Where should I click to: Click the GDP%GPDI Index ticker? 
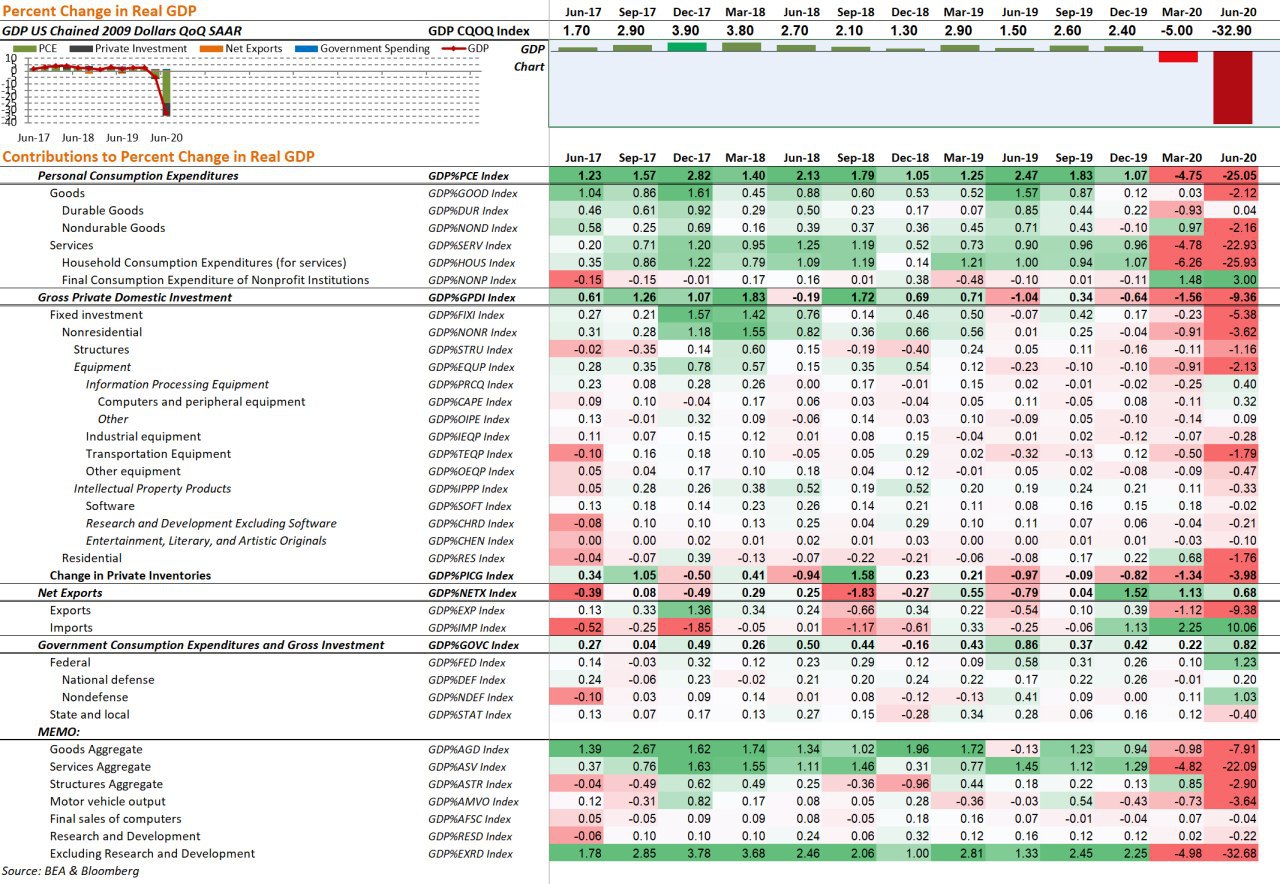[x=472, y=298]
